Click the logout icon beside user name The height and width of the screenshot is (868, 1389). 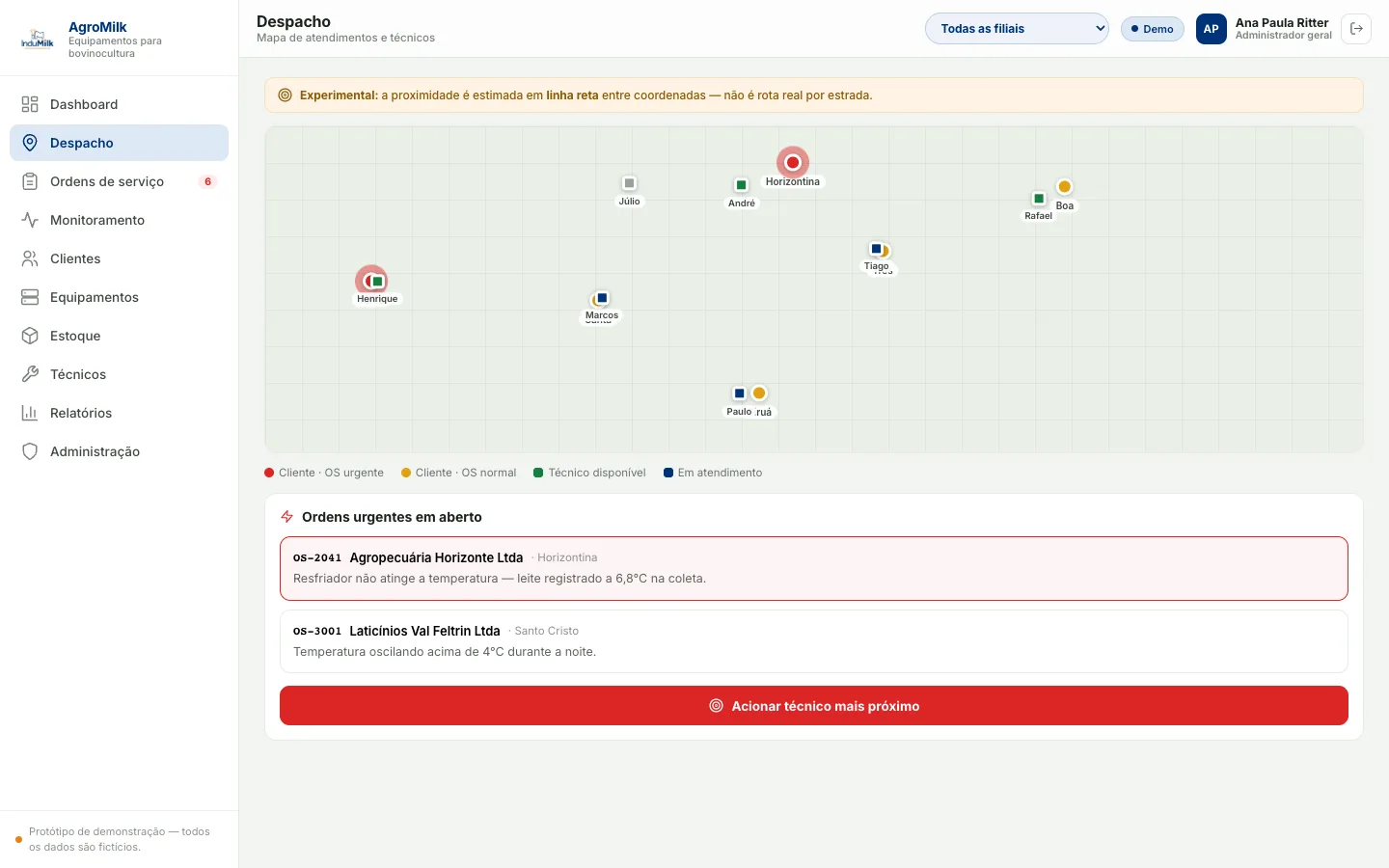[1356, 29]
